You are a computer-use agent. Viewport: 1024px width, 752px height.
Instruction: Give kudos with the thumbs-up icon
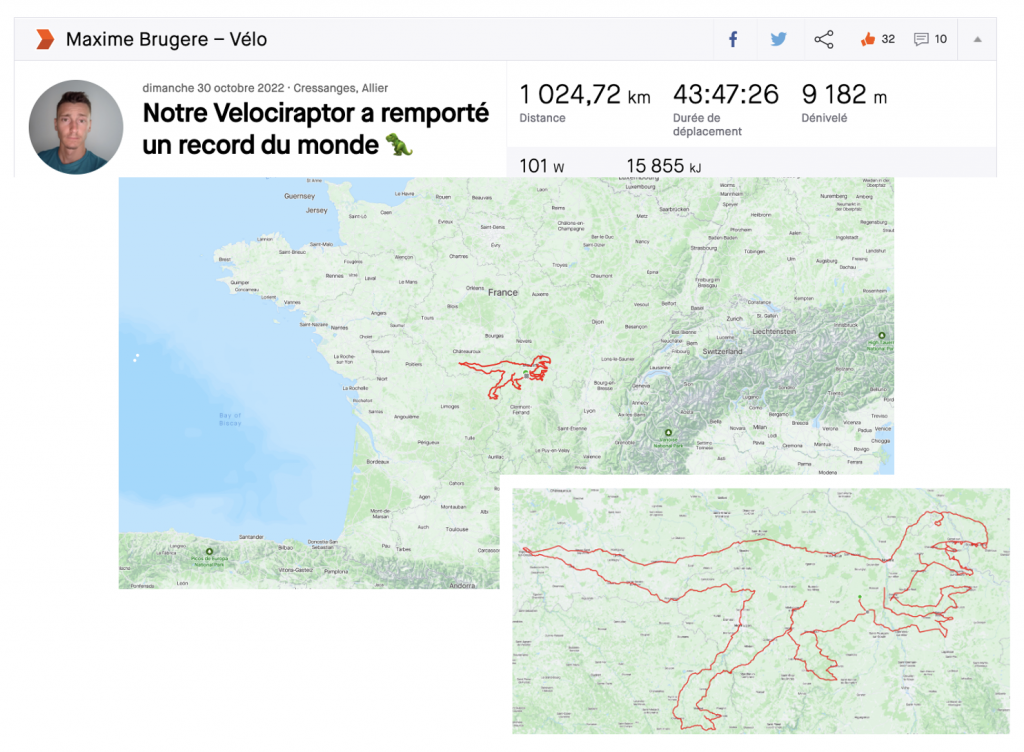click(867, 39)
